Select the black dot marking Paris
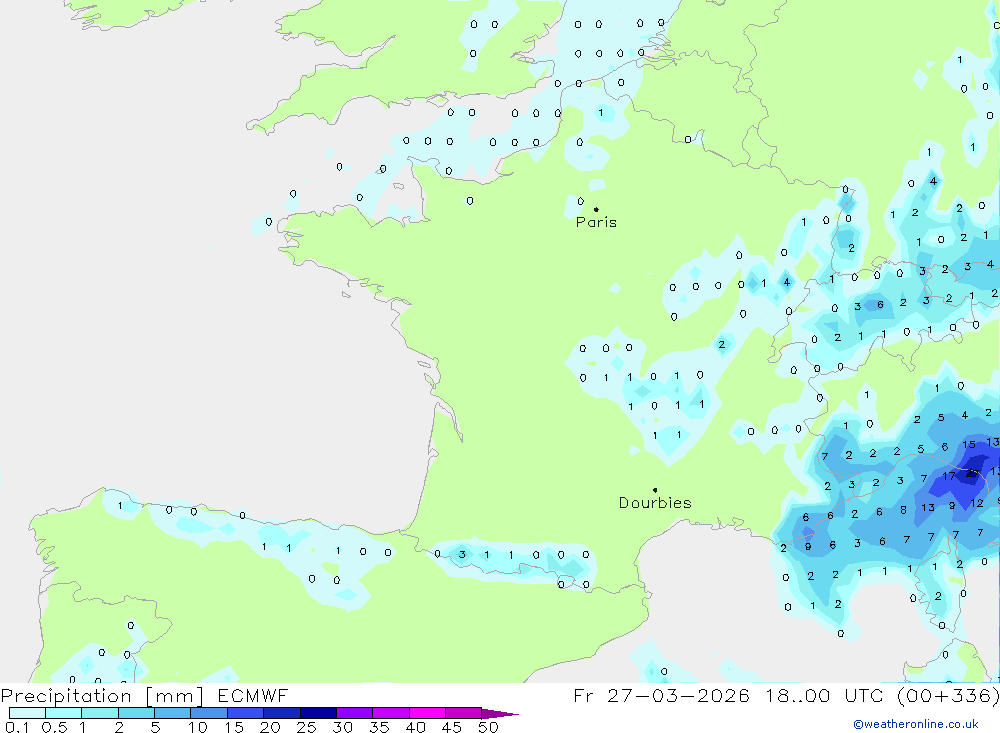Screen dimensions: 1000x733 [596, 209]
